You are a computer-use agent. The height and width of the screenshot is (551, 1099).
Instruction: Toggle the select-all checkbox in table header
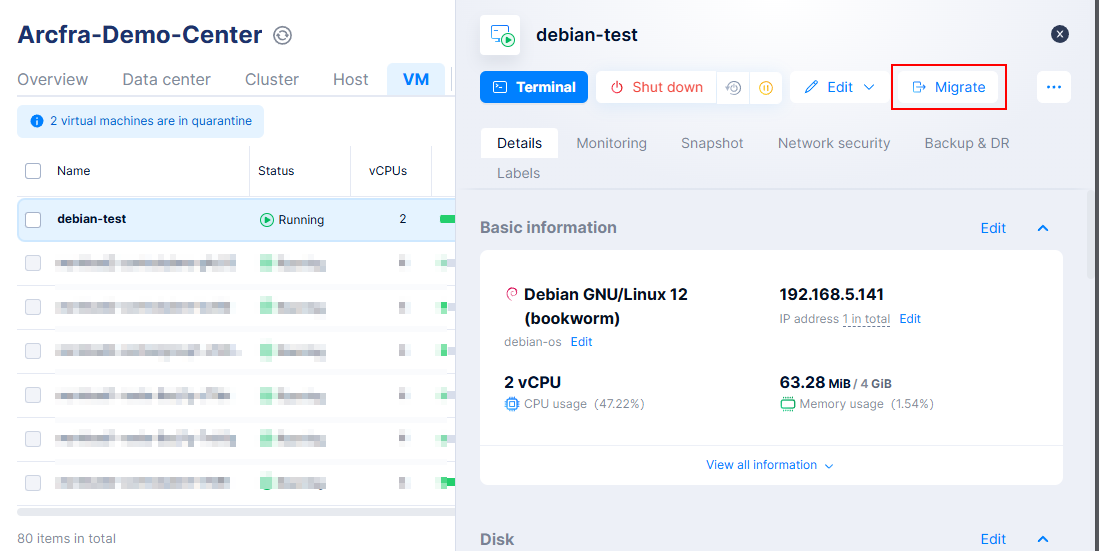33,171
